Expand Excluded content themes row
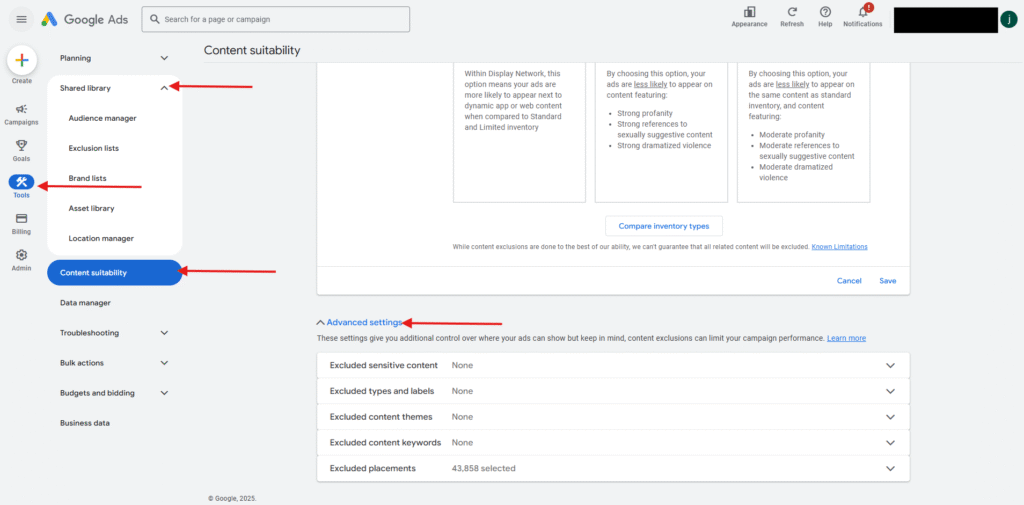Image resolution: width=1024 pixels, height=505 pixels. pyautogui.click(x=613, y=417)
